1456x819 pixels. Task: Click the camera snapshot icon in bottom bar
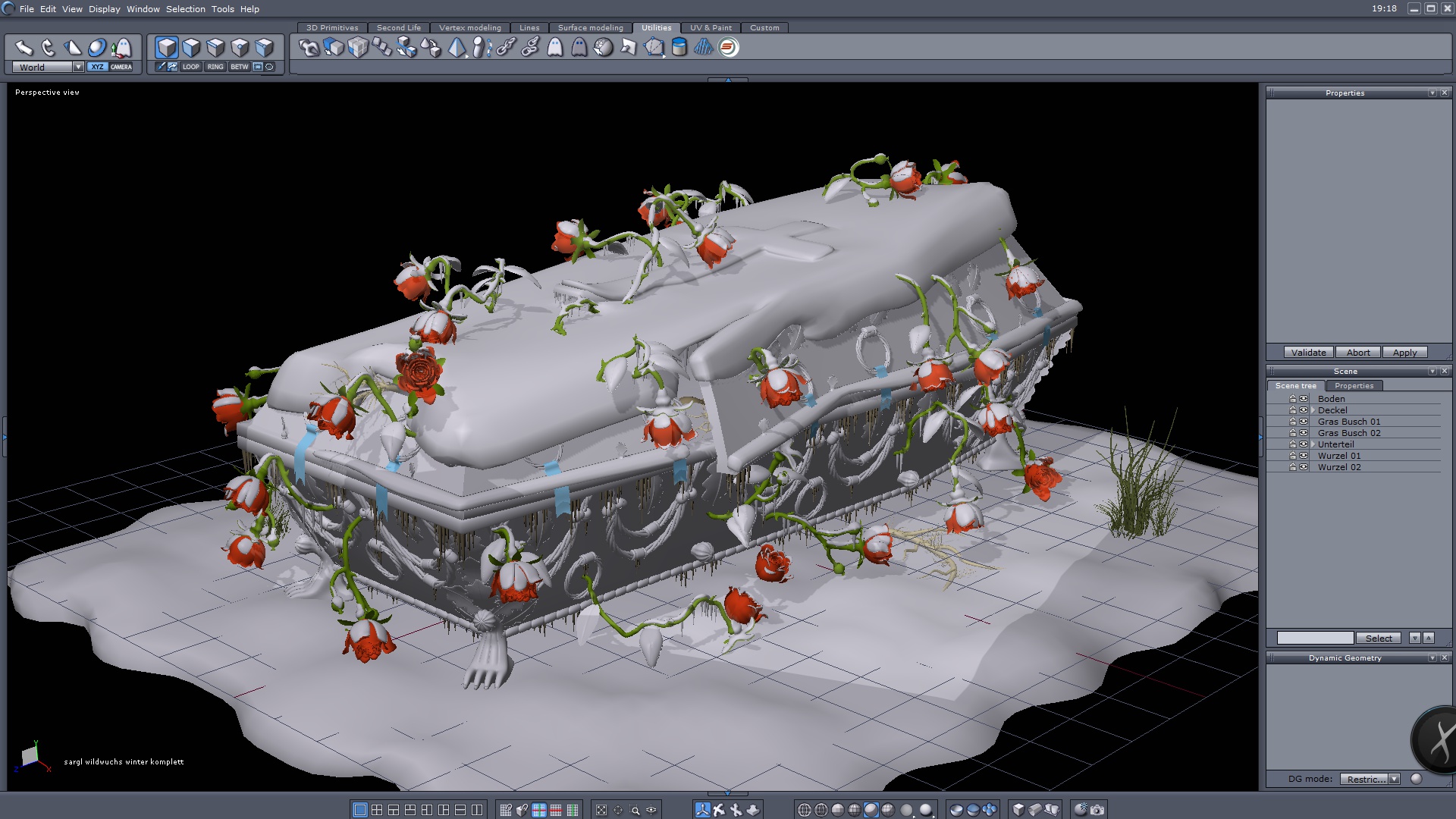pos(1097,810)
